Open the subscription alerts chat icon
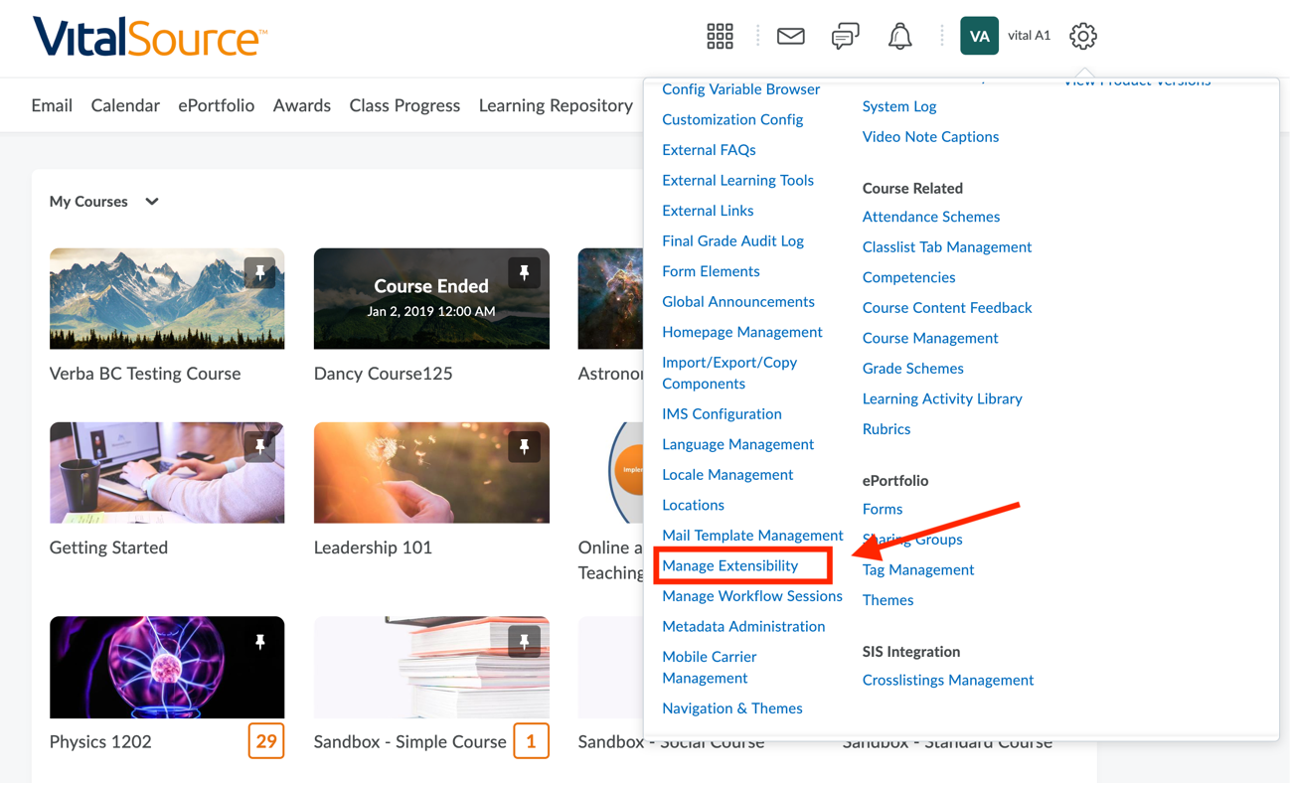Screen dimensions: 1292x788 [x=845, y=36]
